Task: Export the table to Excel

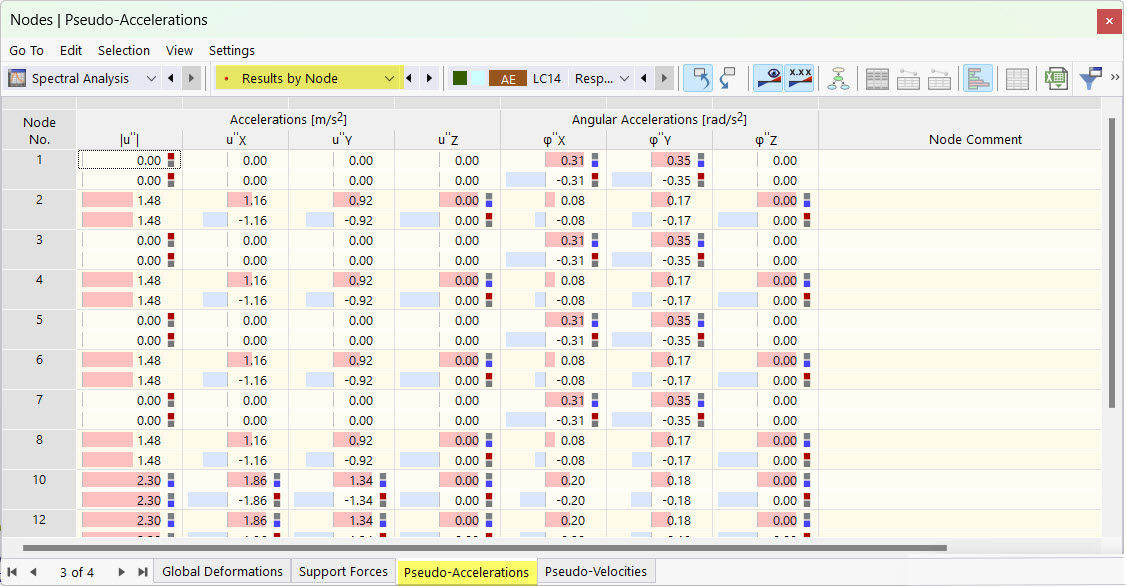Action: (1056, 78)
